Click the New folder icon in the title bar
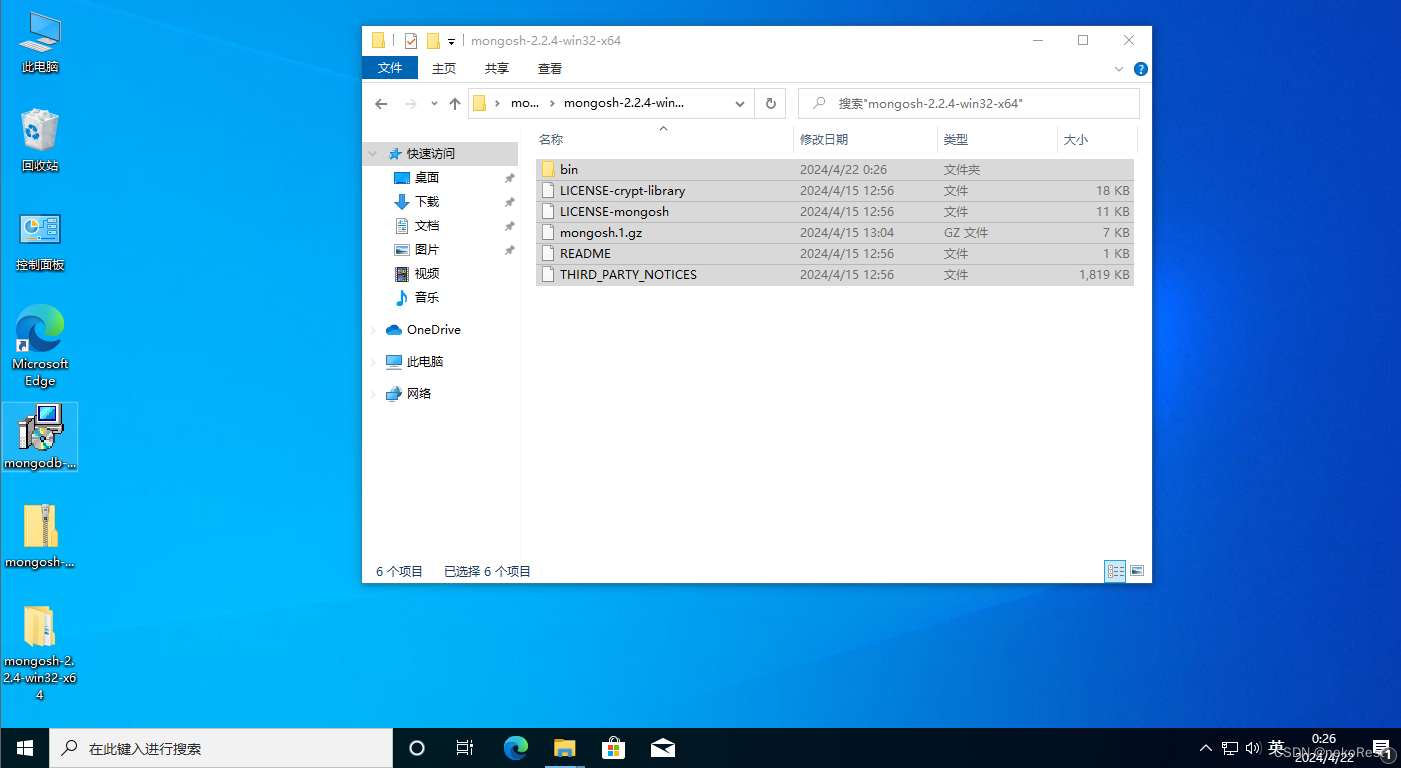Image resolution: width=1401 pixels, height=768 pixels. tap(433, 41)
